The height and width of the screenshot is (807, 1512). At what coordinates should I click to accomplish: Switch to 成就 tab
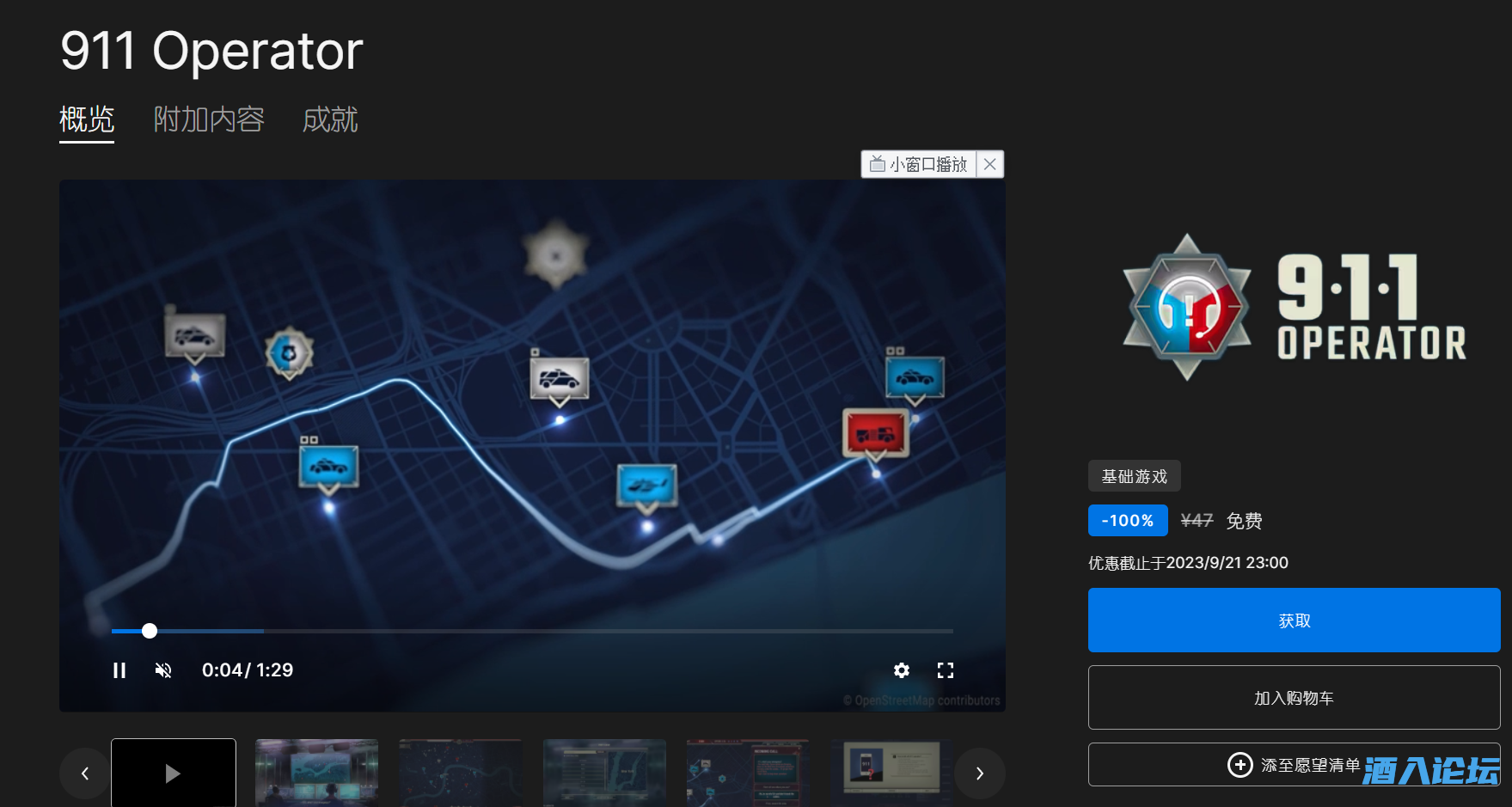point(330,119)
